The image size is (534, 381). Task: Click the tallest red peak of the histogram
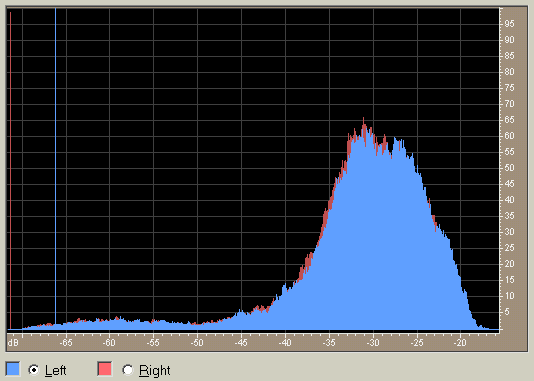pos(363,120)
